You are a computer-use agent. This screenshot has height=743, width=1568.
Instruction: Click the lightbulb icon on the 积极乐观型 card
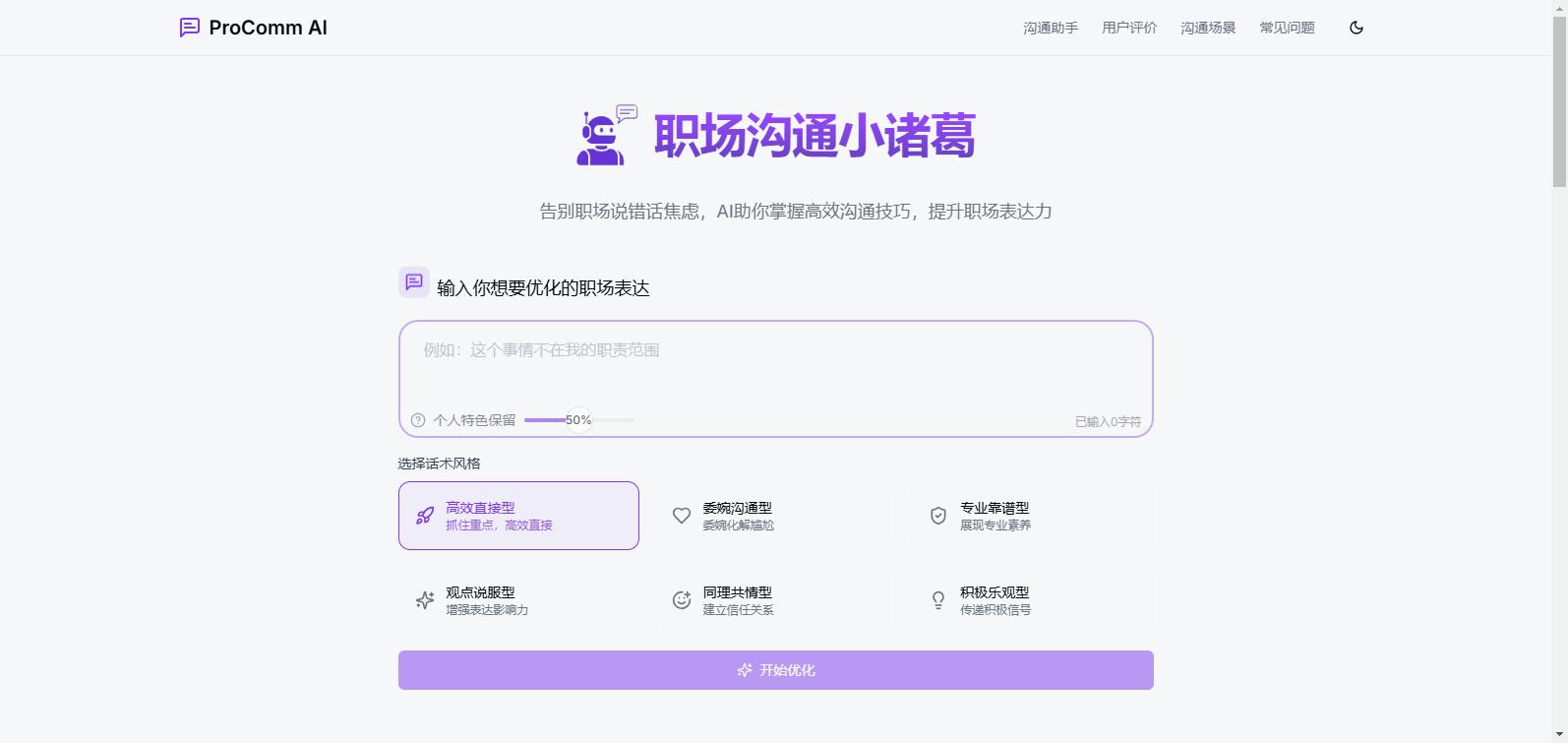pos(938,600)
